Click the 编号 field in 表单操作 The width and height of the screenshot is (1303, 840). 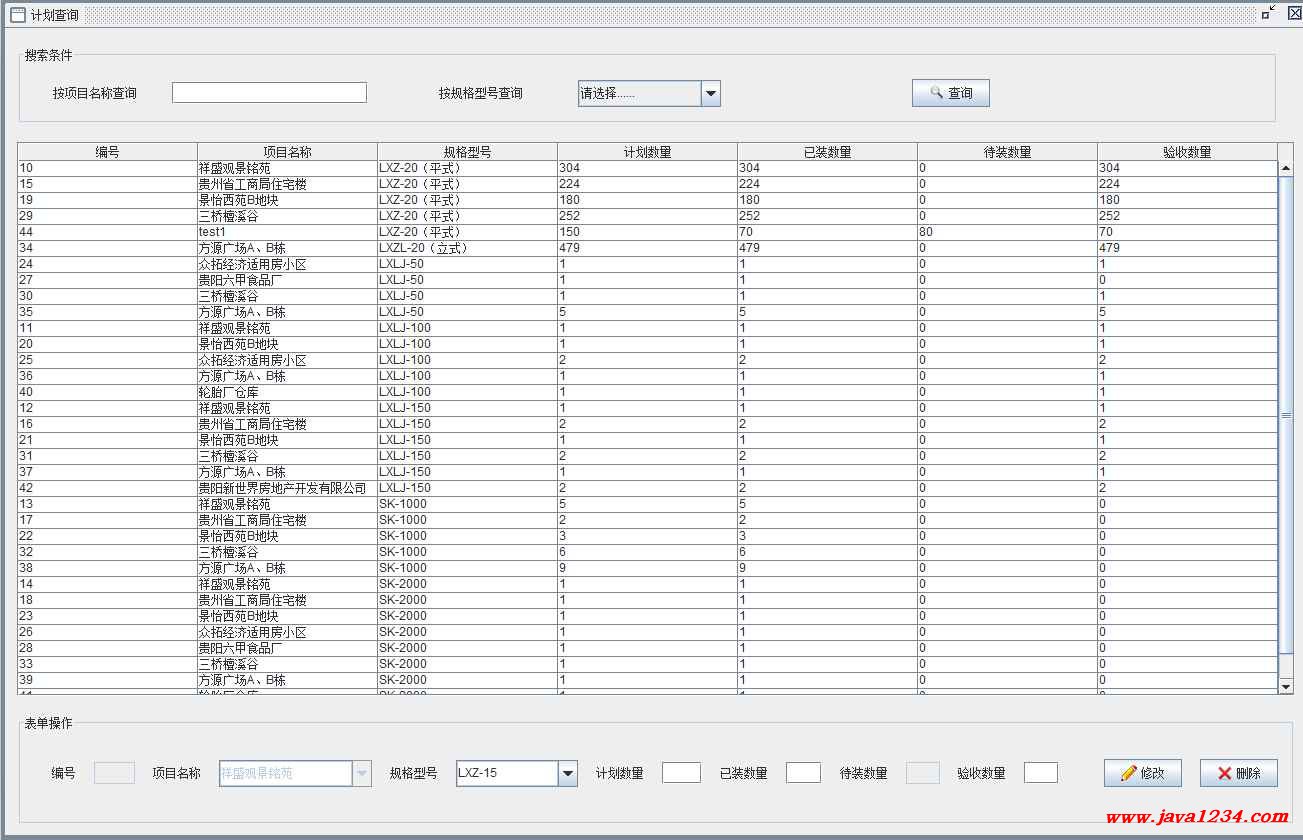point(114,773)
